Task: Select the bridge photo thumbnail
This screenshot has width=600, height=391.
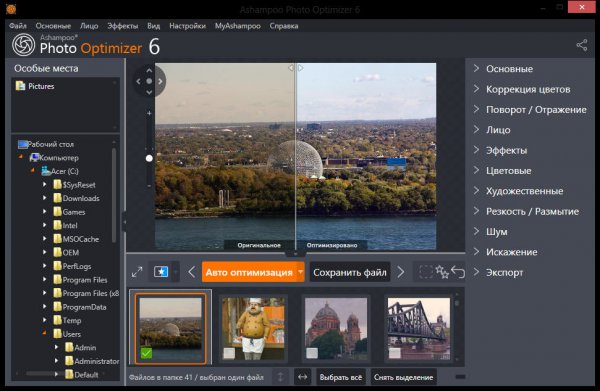Action: [x=419, y=329]
